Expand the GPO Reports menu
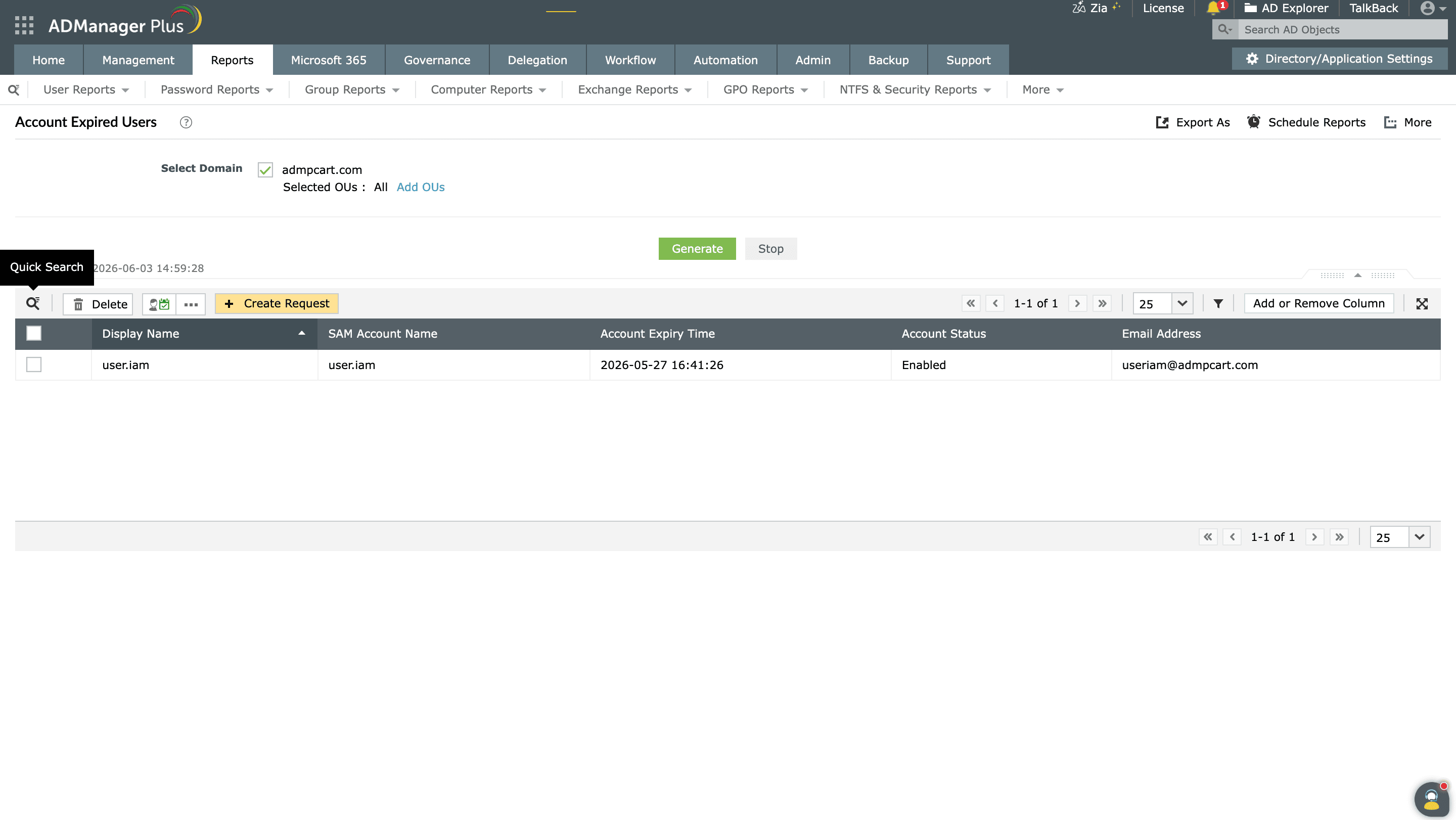 [765, 89]
